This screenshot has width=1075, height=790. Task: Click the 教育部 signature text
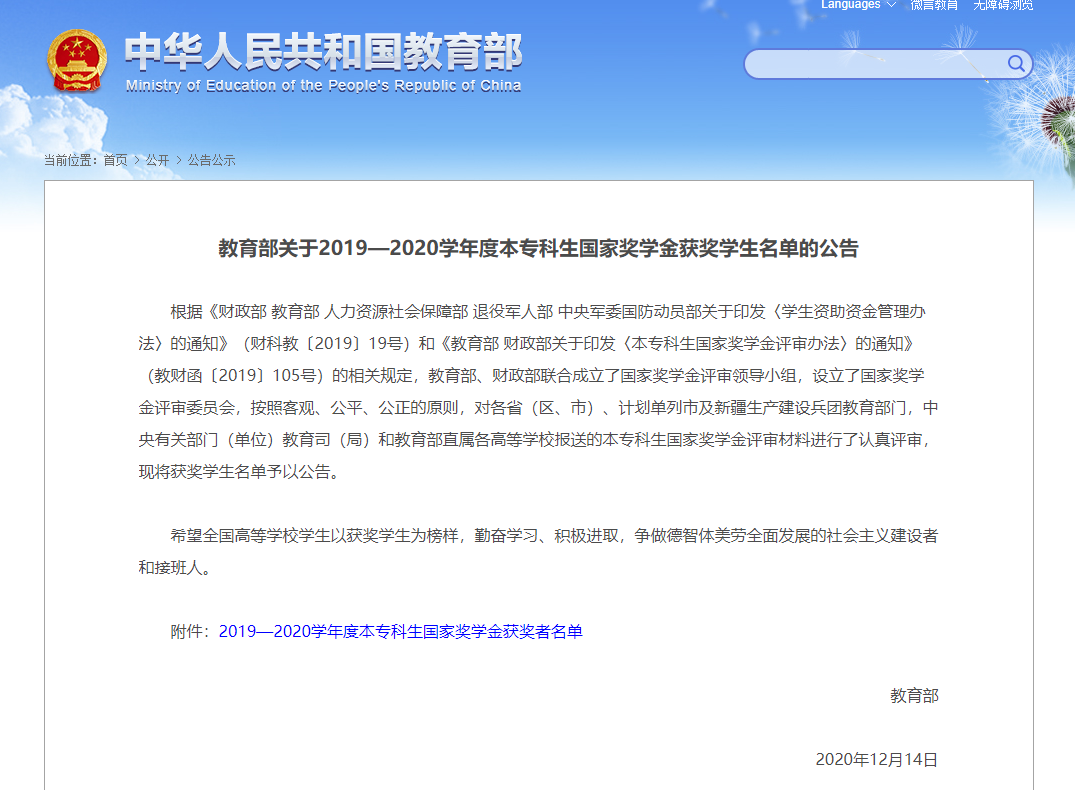click(x=914, y=696)
